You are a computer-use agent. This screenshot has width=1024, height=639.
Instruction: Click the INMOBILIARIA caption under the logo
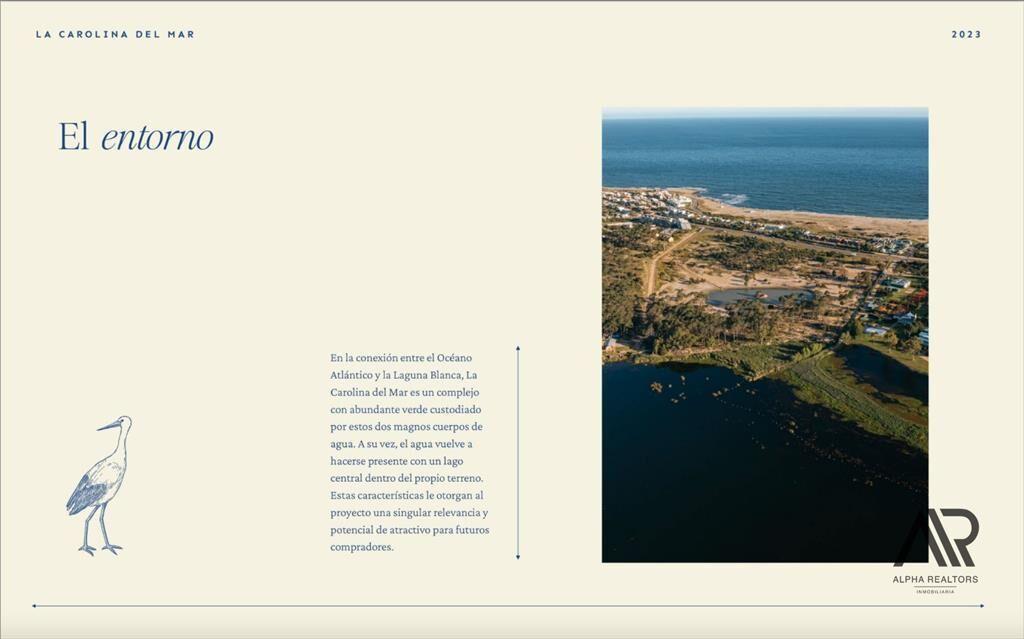[935, 591]
